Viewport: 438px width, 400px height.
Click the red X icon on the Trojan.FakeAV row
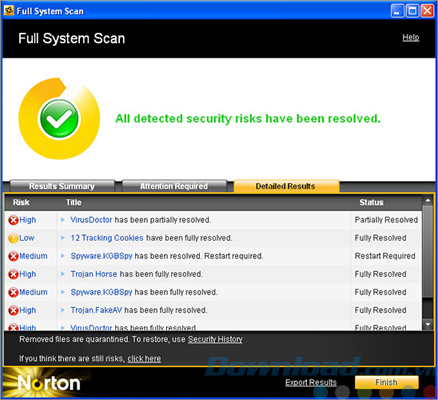point(13,310)
